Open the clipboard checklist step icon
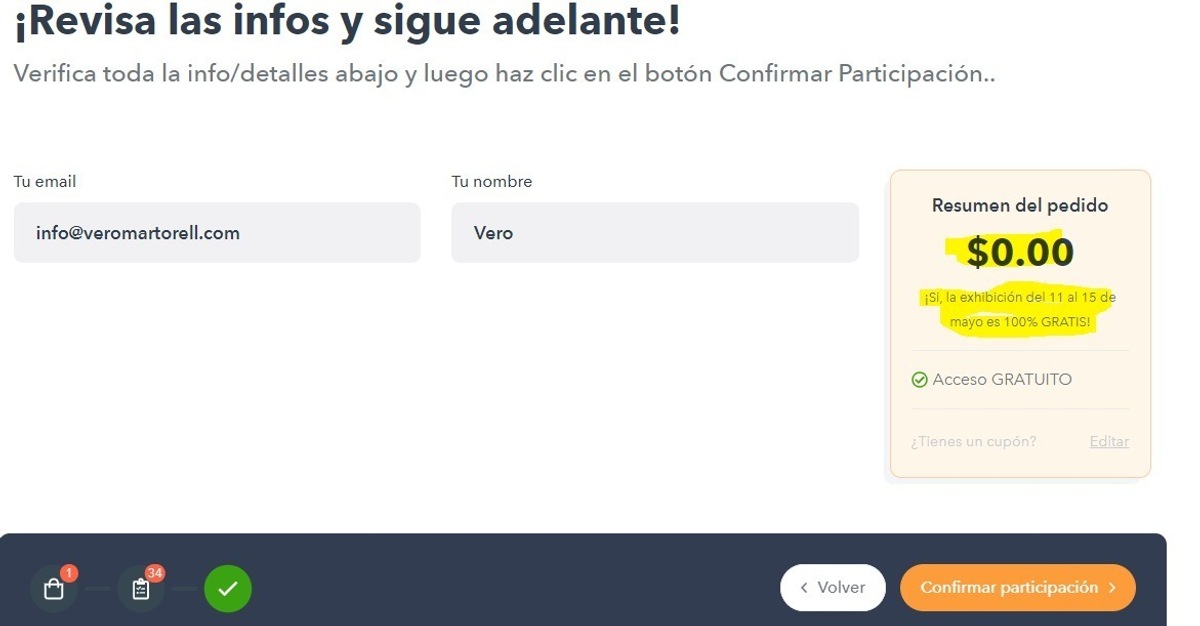This screenshot has height=626, width=1200. click(x=141, y=589)
